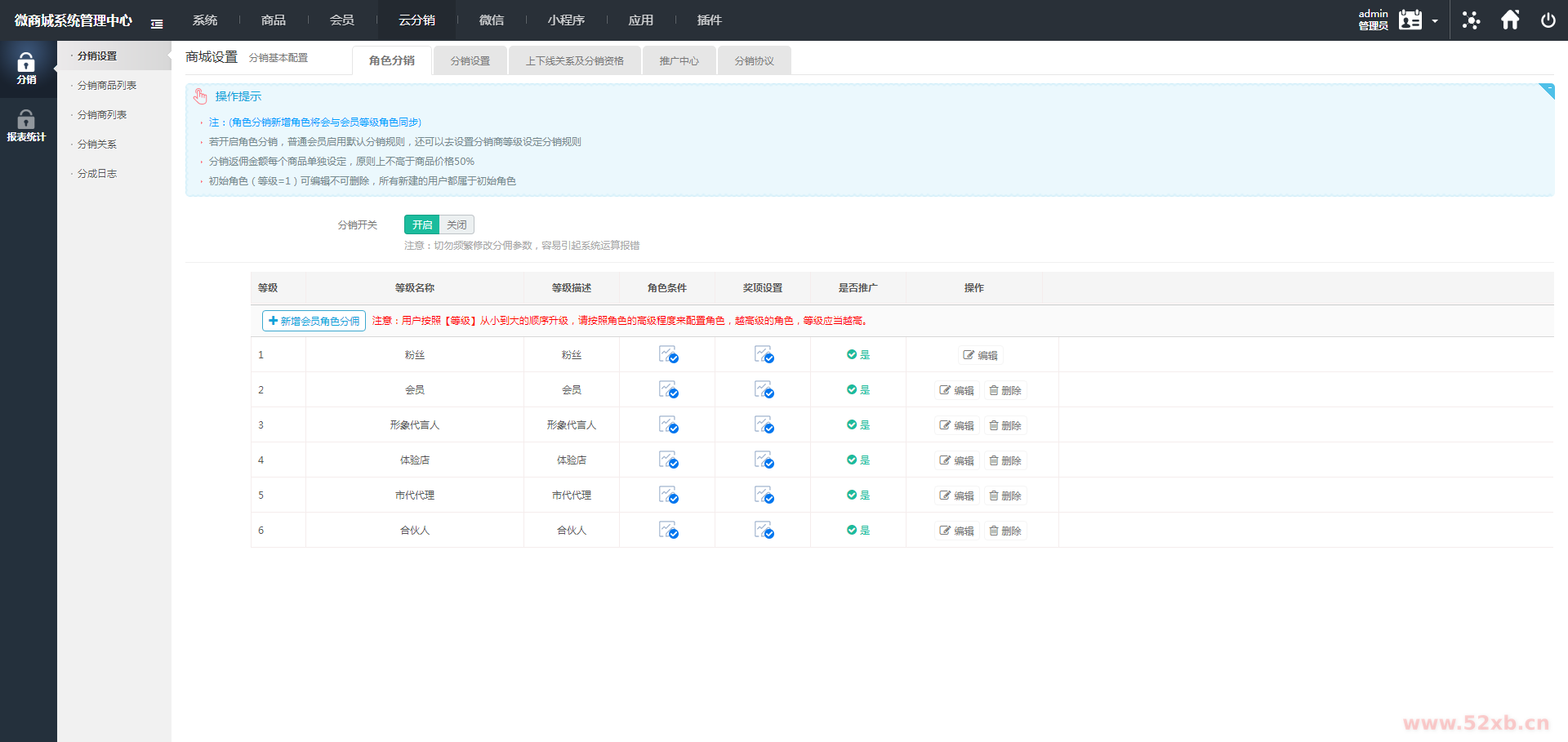Open 报表统计 lock icon in sidebar

pos(26,126)
